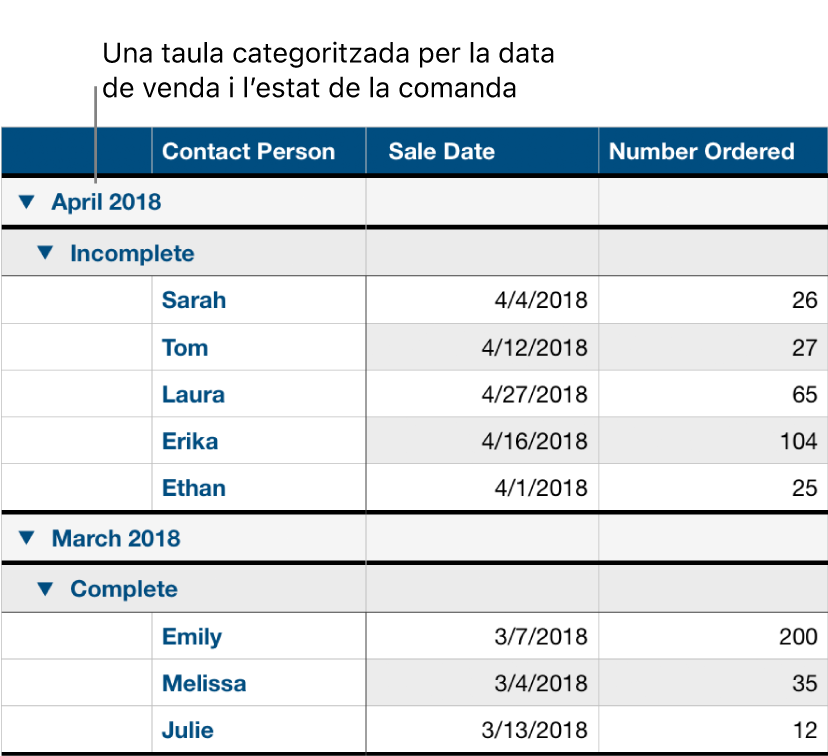828x756 pixels.
Task: Click the Sarah contact link
Action: pos(194,300)
